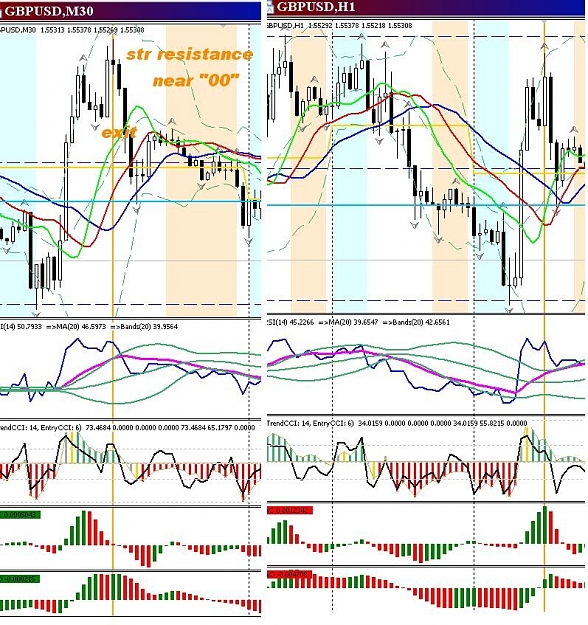The width and height of the screenshot is (588, 625).
Task: Open the GBPUSD,H1 window system icon
Action: 271,6
